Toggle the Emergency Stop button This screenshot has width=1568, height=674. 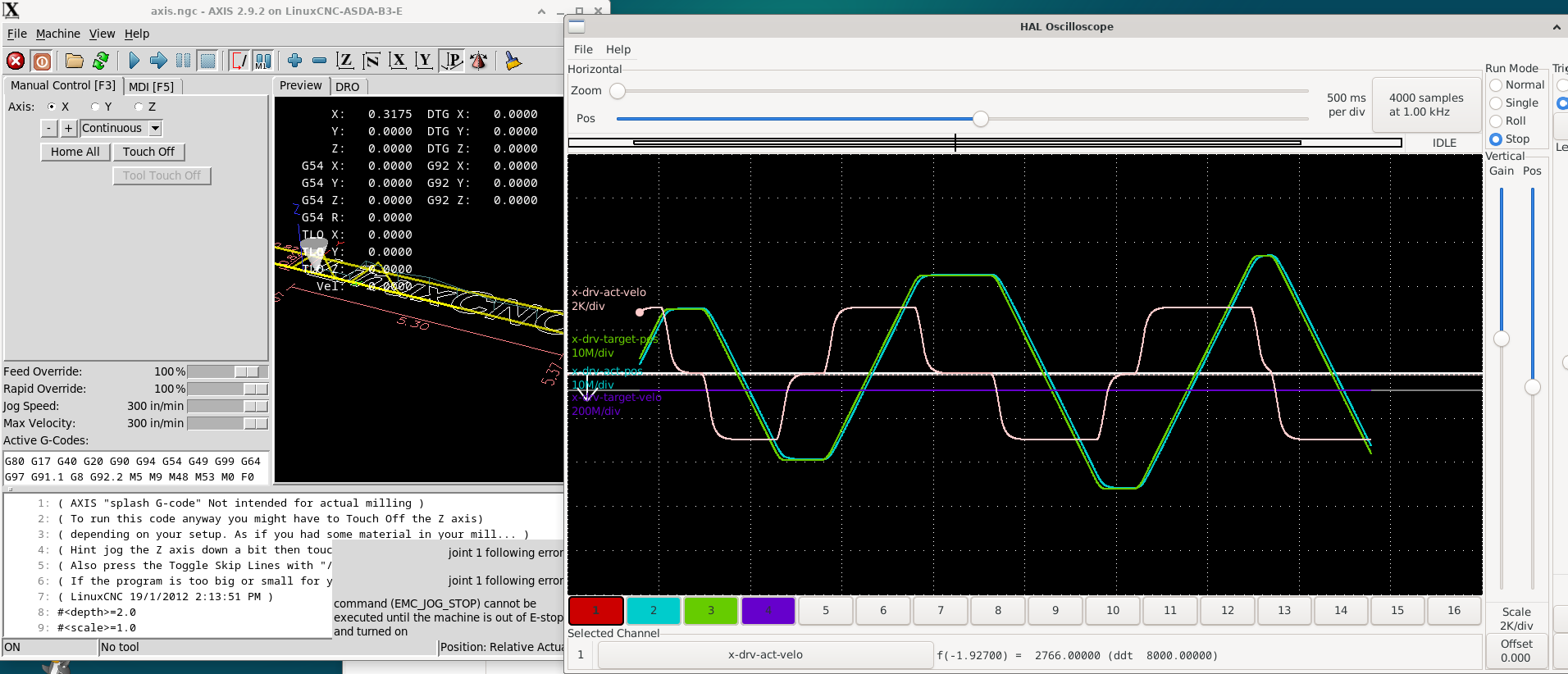tap(16, 61)
